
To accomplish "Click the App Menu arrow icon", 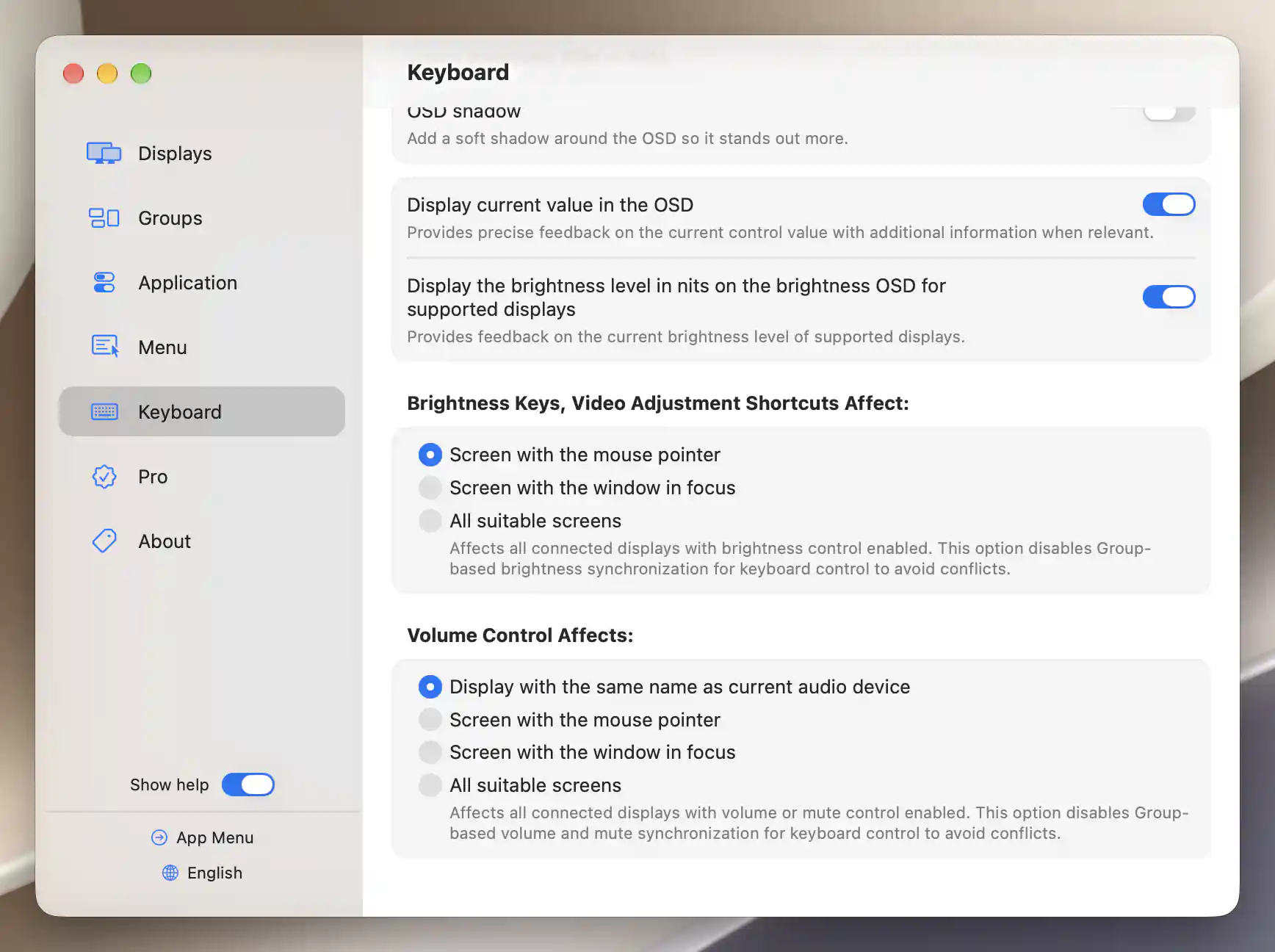I will pyautogui.click(x=159, y=837).
